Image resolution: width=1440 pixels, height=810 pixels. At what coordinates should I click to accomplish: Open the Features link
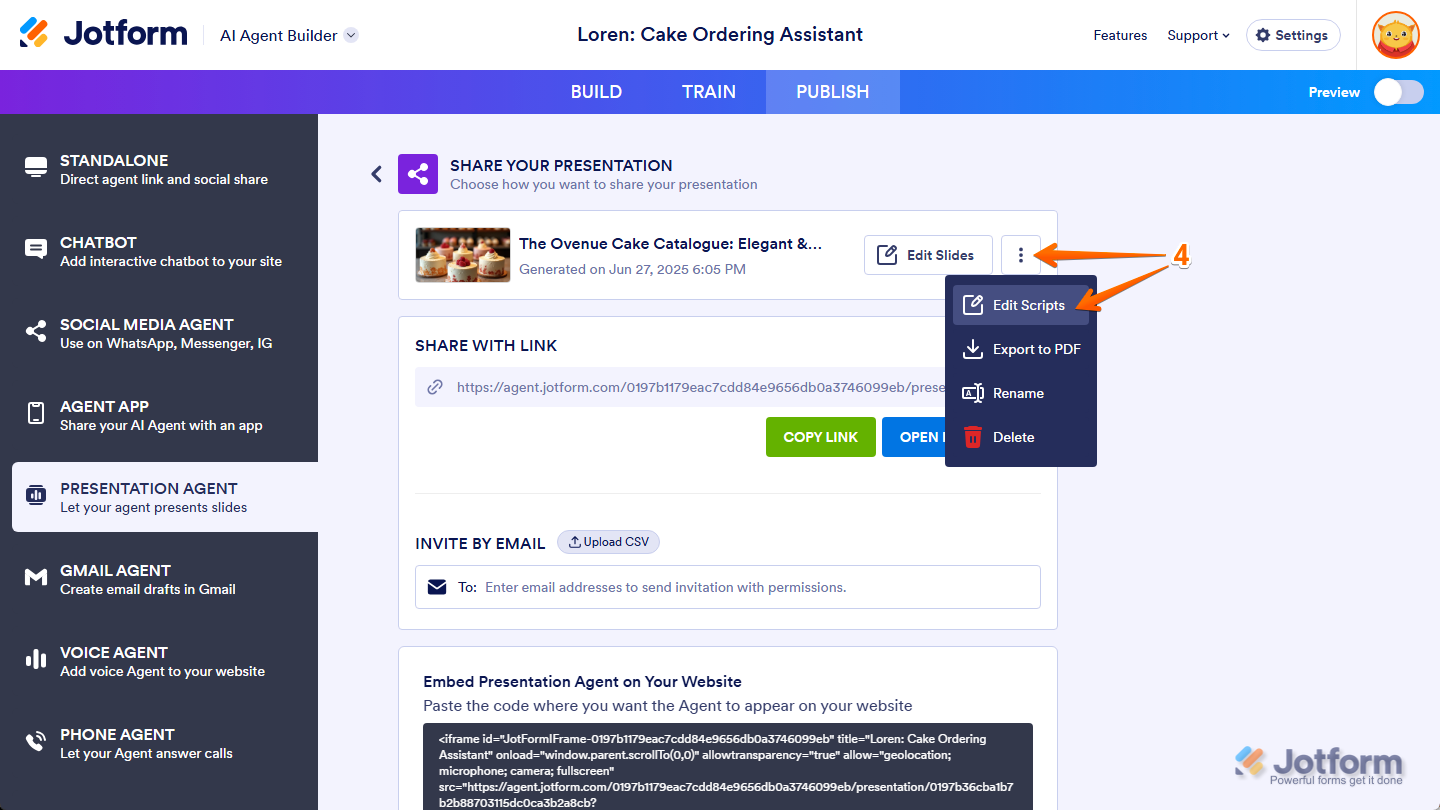pos(1120,35)
